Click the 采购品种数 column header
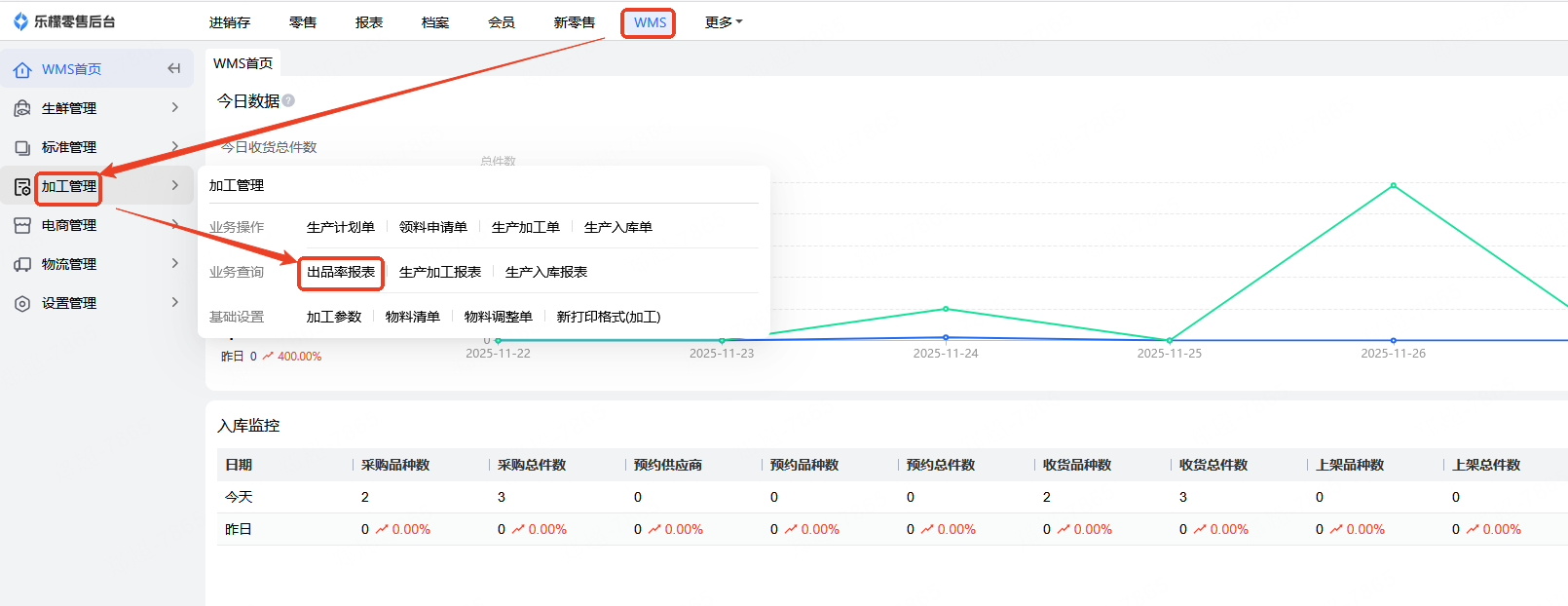Viewport: 1568px width, 606px height. point(395,465)
